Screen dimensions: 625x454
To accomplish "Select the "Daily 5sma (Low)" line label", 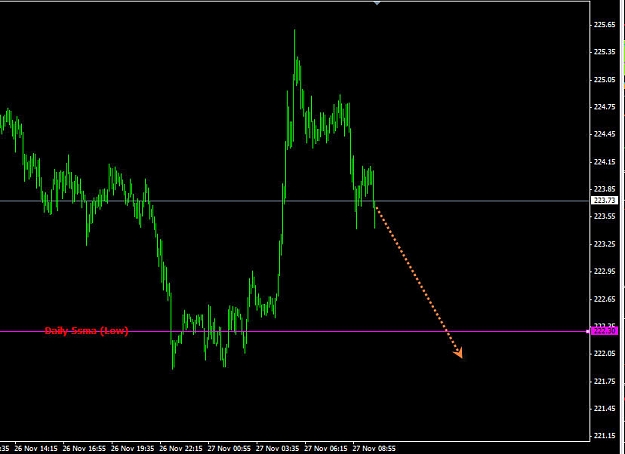I will (x=86, y=330).
